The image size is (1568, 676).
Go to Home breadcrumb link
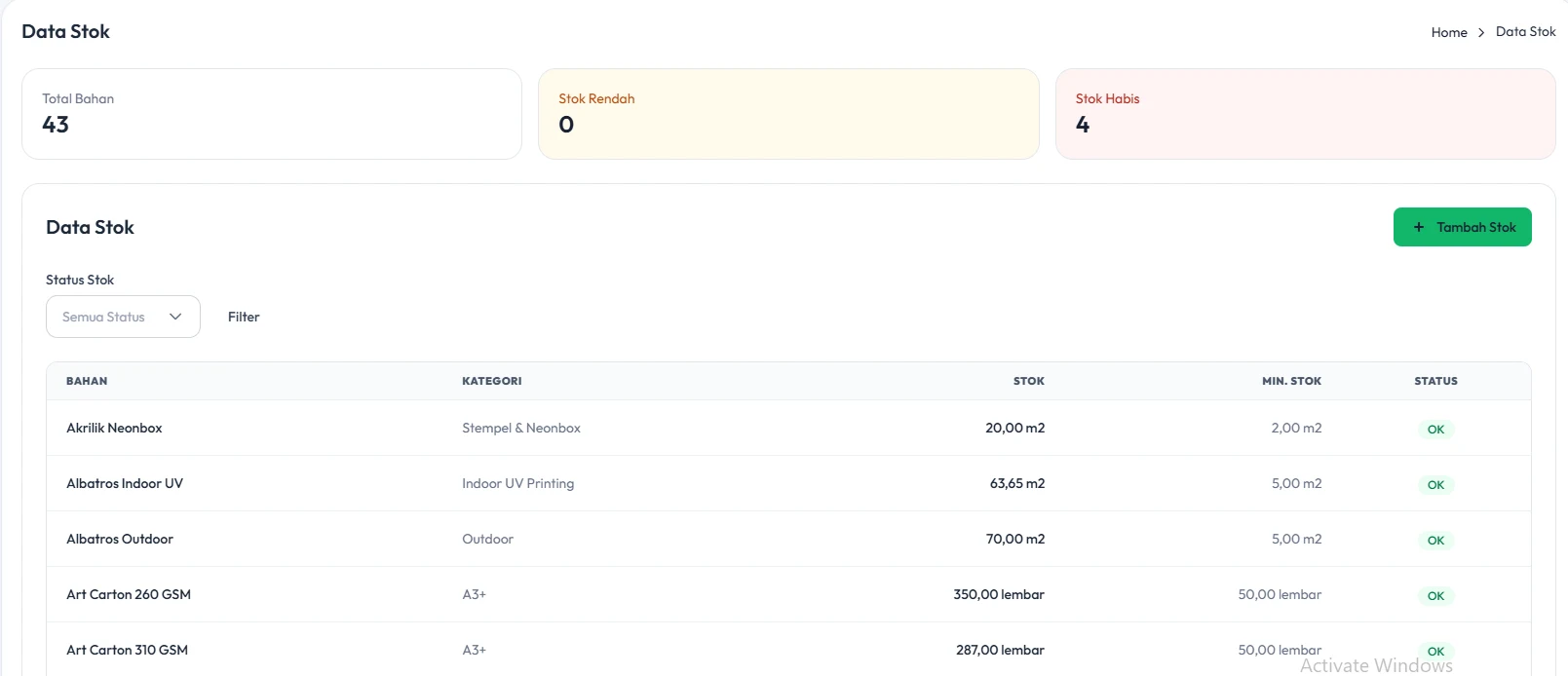tap(1449, 32)
